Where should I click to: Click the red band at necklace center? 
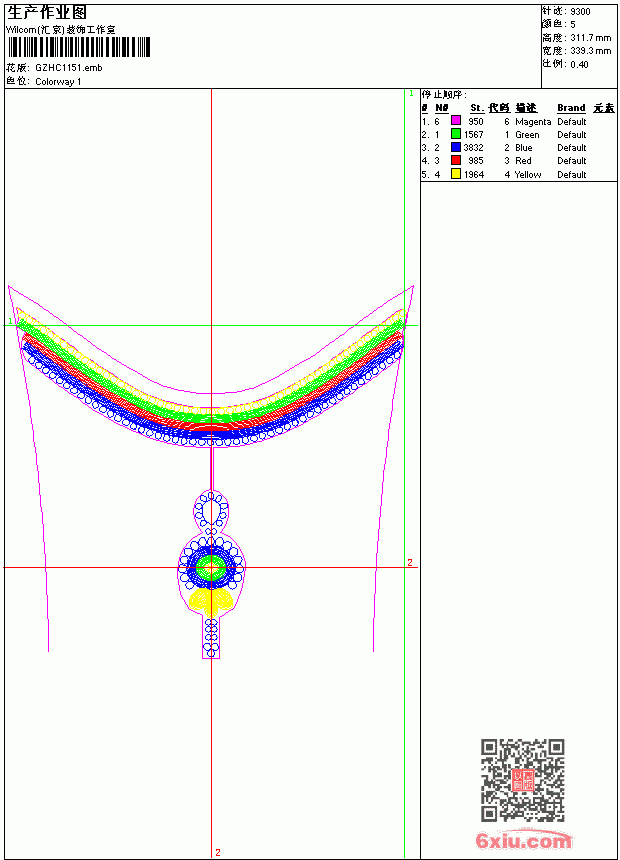click(211, 427)
